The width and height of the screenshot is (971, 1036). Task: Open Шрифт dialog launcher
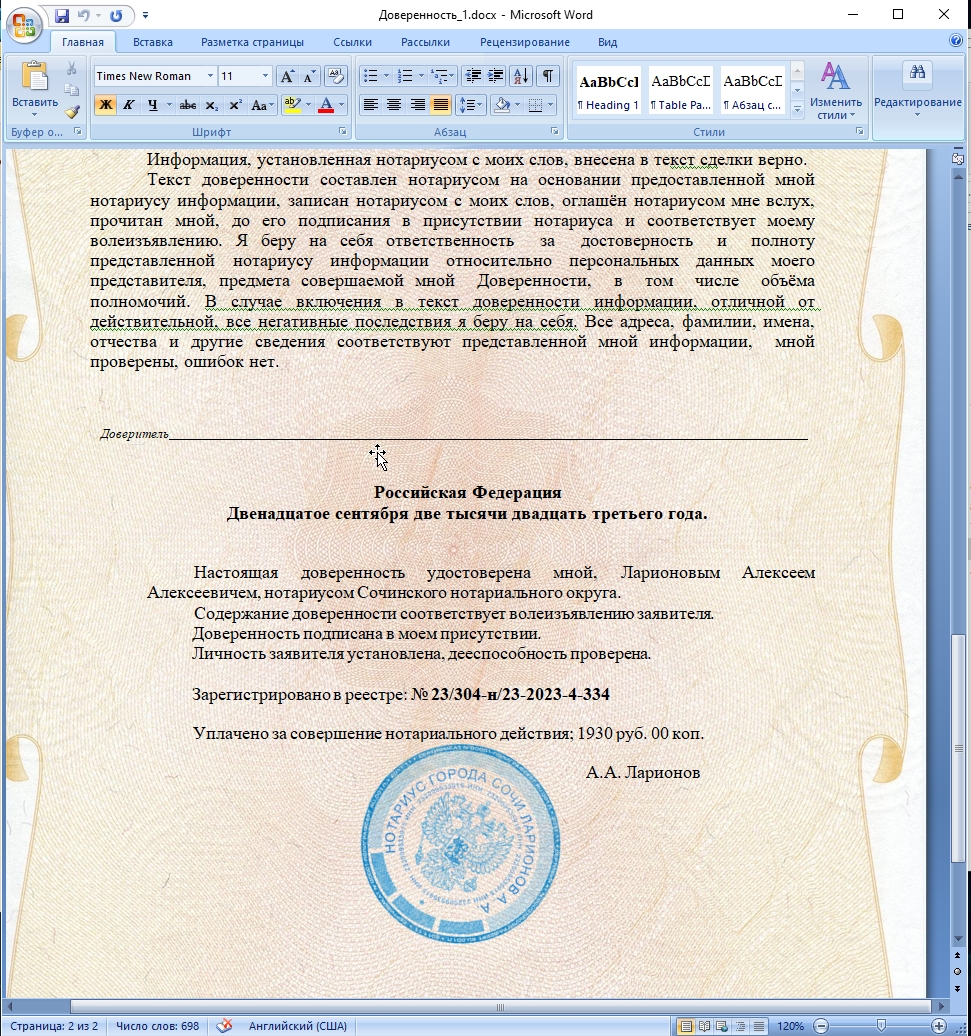click(x=343, y=131)
